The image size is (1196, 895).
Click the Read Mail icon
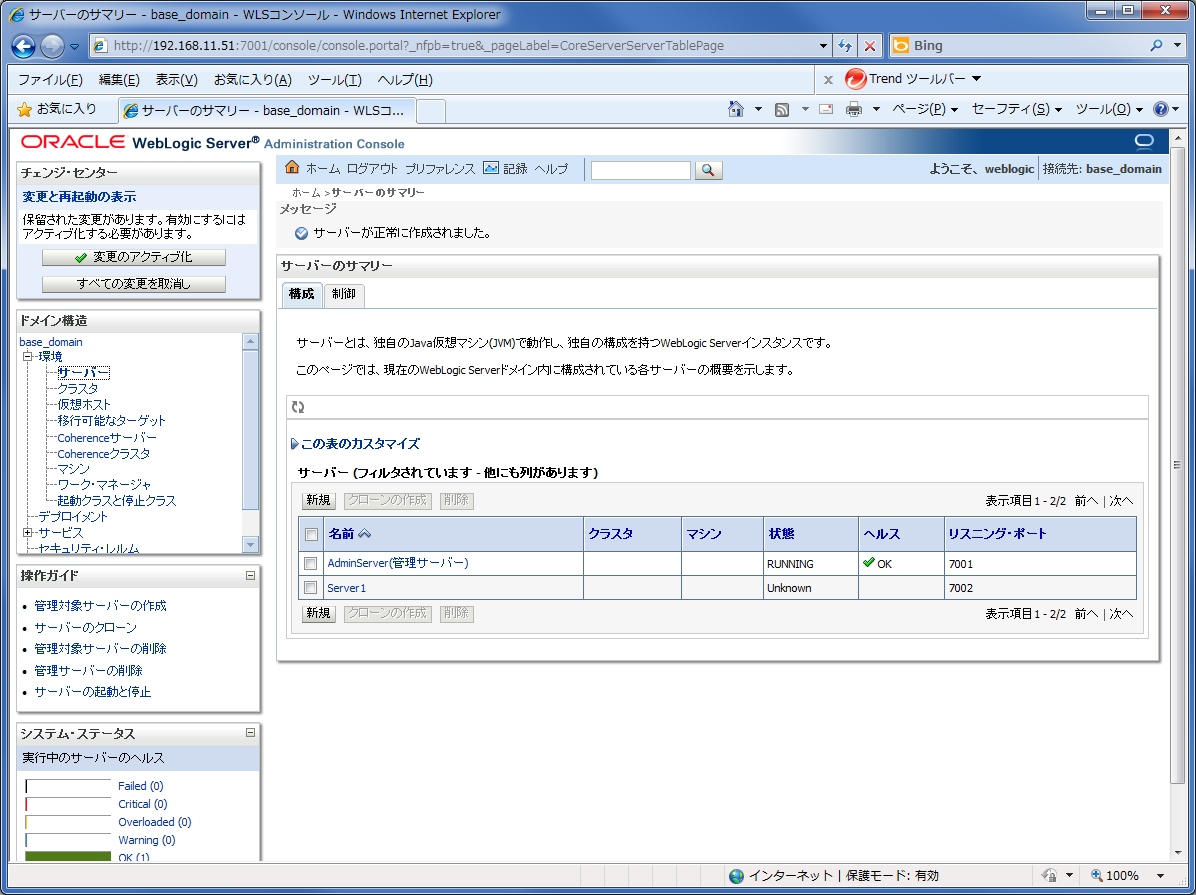pyautogui.click(x=826, y=109)
